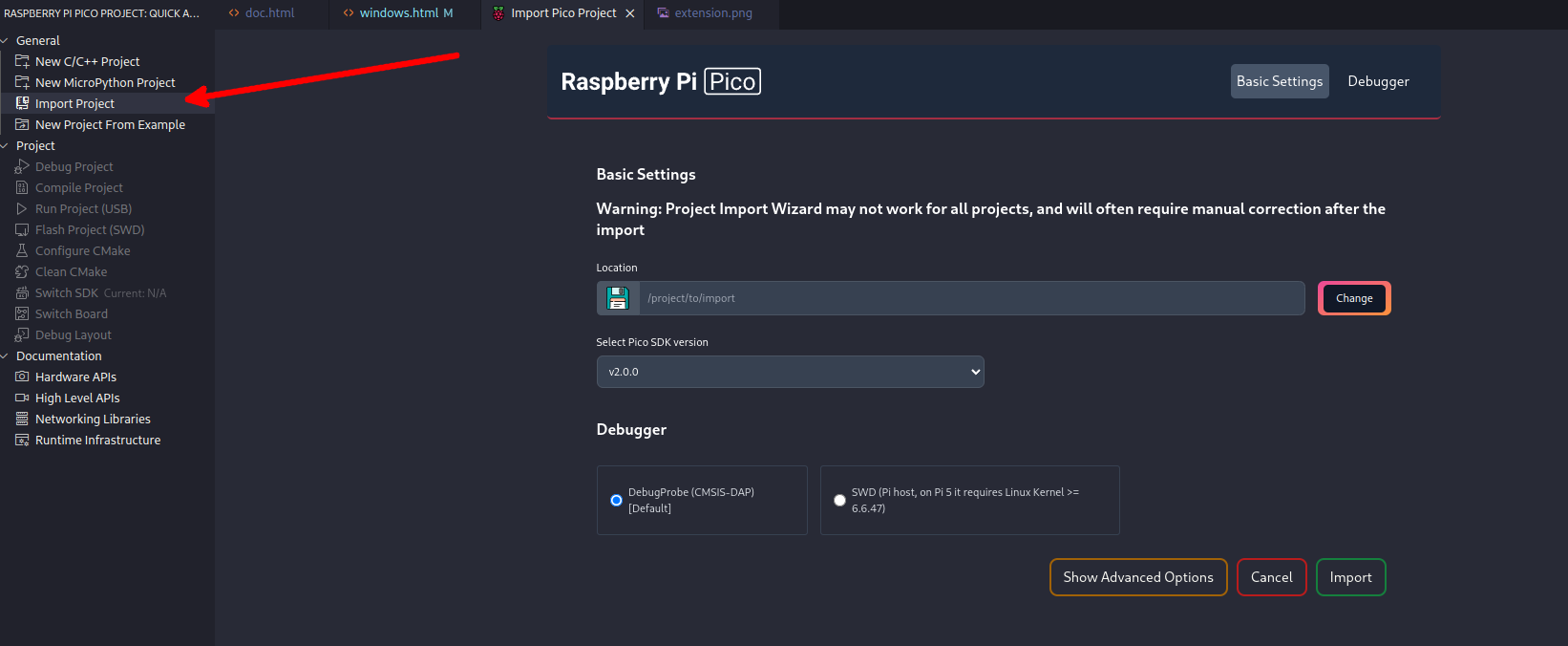Open the Debugger nav tab
The width and height of the screenshot is (1568, 646).
(1378, 81)
